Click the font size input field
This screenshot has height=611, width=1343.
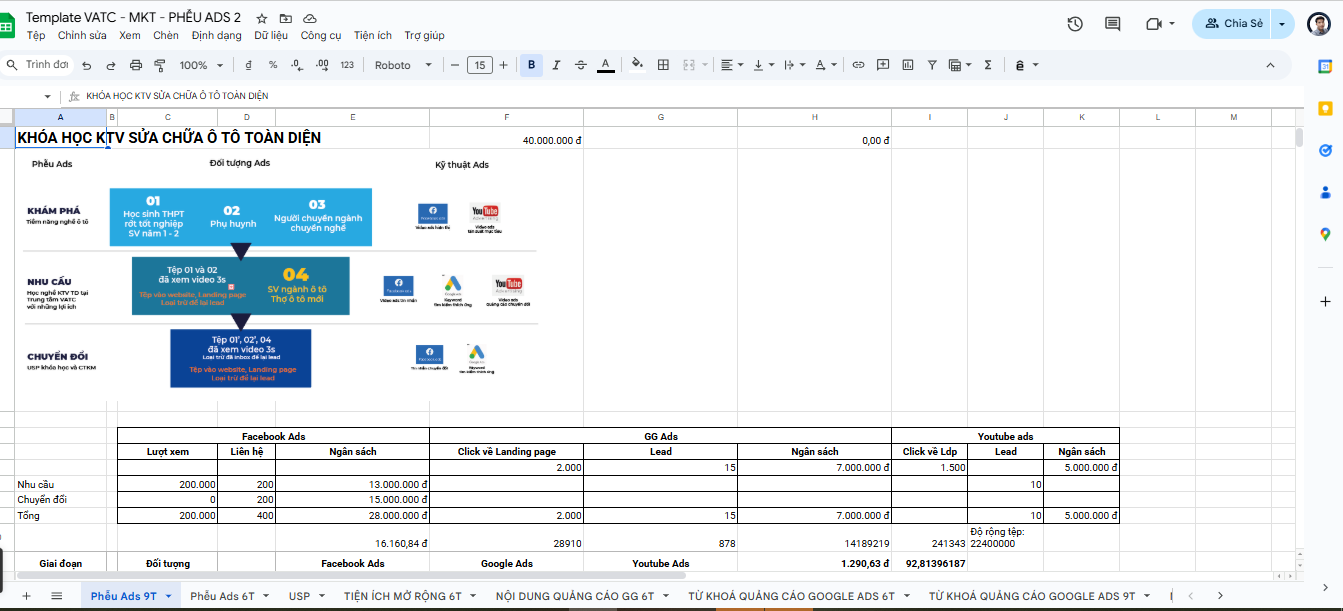[479, 65]
